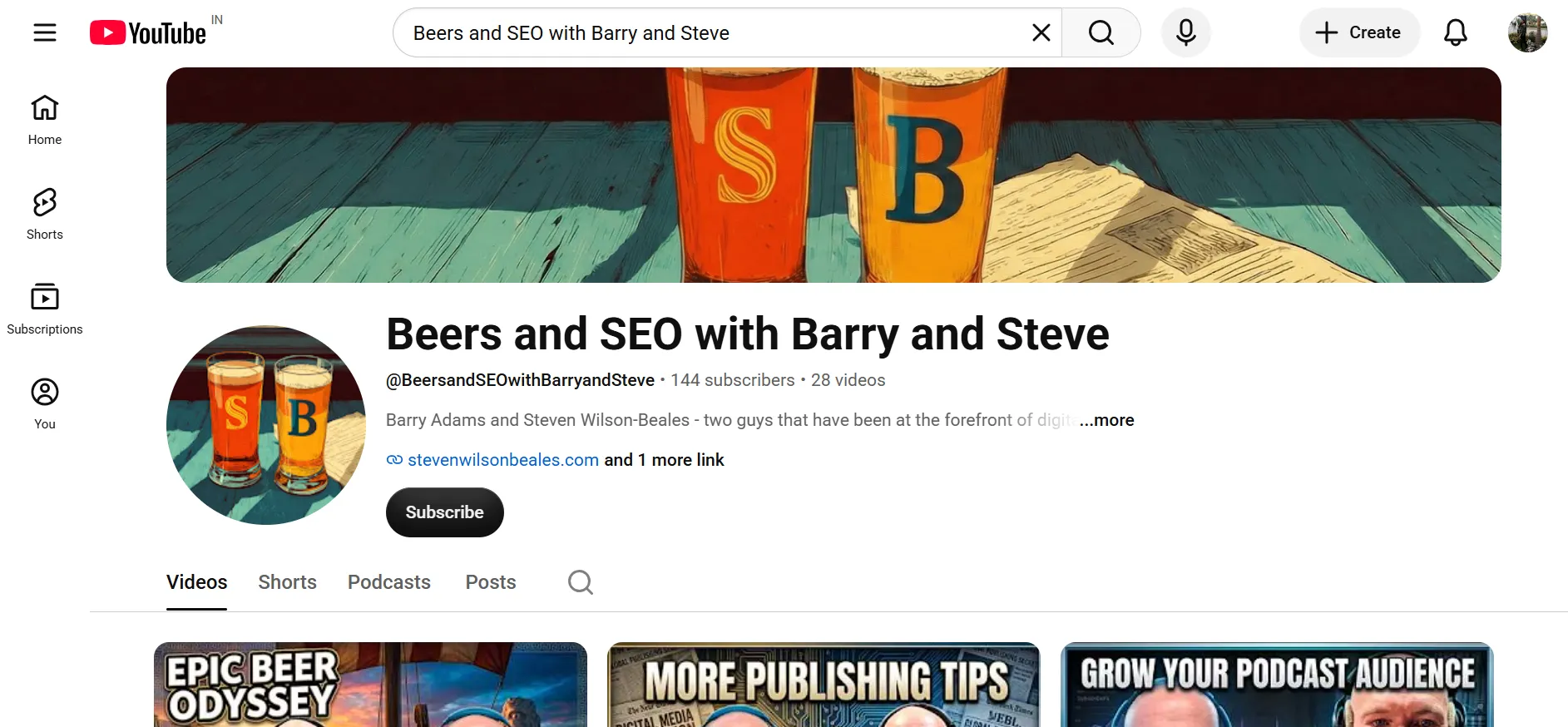Click the '28 videos' text

[x=848, y=380]
